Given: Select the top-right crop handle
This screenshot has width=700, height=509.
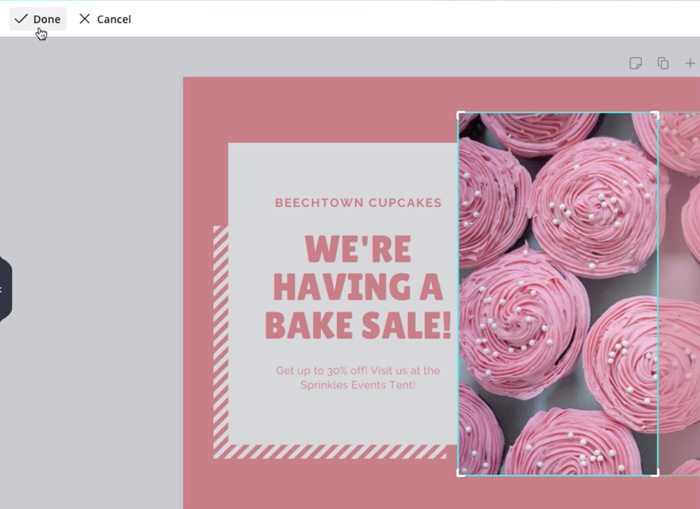Looking at the screenshot, I should pyautogui.click(x=654, y=116).
